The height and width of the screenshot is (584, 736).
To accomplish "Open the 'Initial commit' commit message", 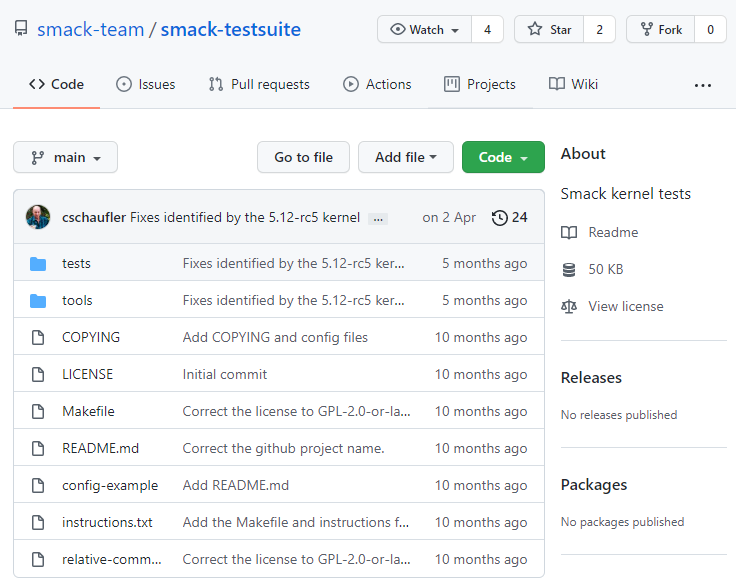I will [224, 375].
